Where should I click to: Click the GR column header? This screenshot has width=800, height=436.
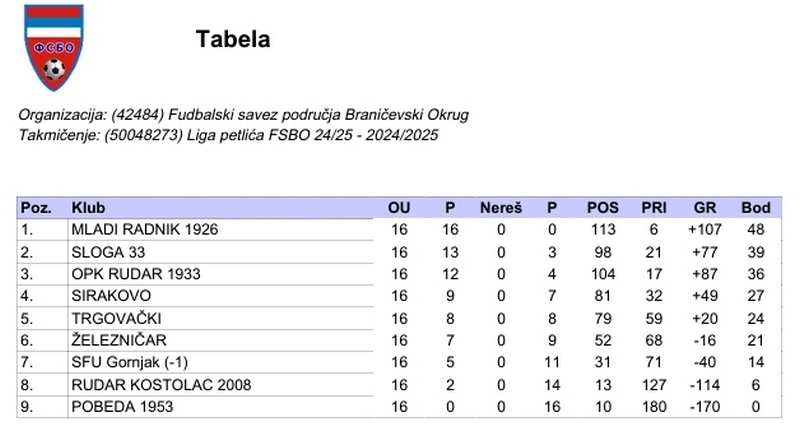705,208
